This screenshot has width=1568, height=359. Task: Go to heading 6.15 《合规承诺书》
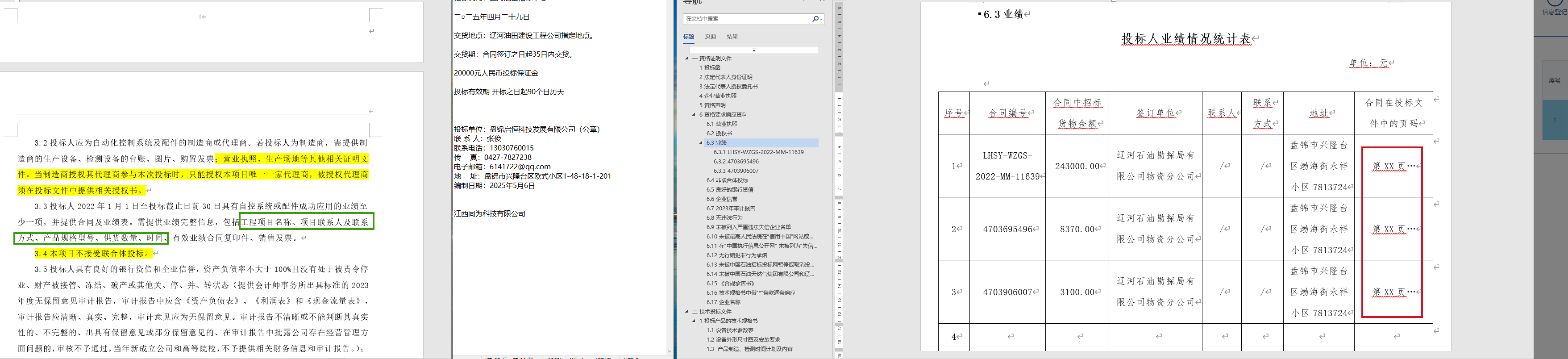[730, 283]
